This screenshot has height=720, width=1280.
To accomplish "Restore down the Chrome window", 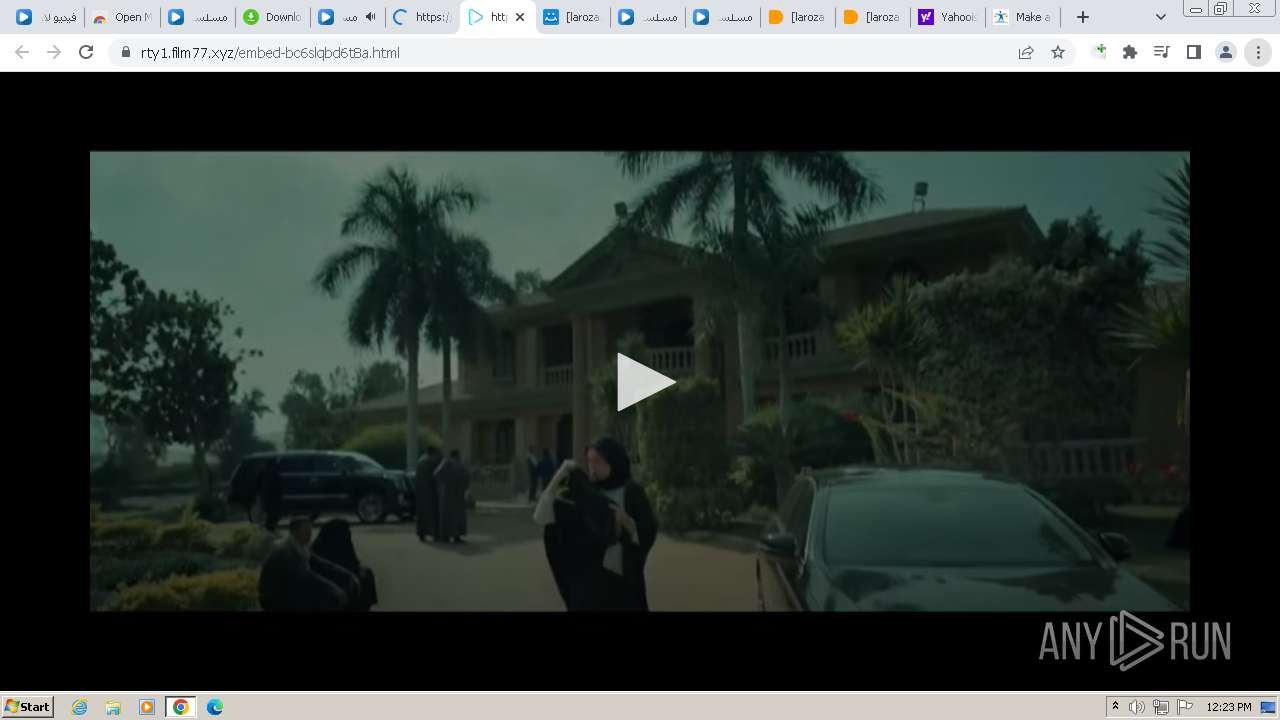I will [x=1220, y=9].
